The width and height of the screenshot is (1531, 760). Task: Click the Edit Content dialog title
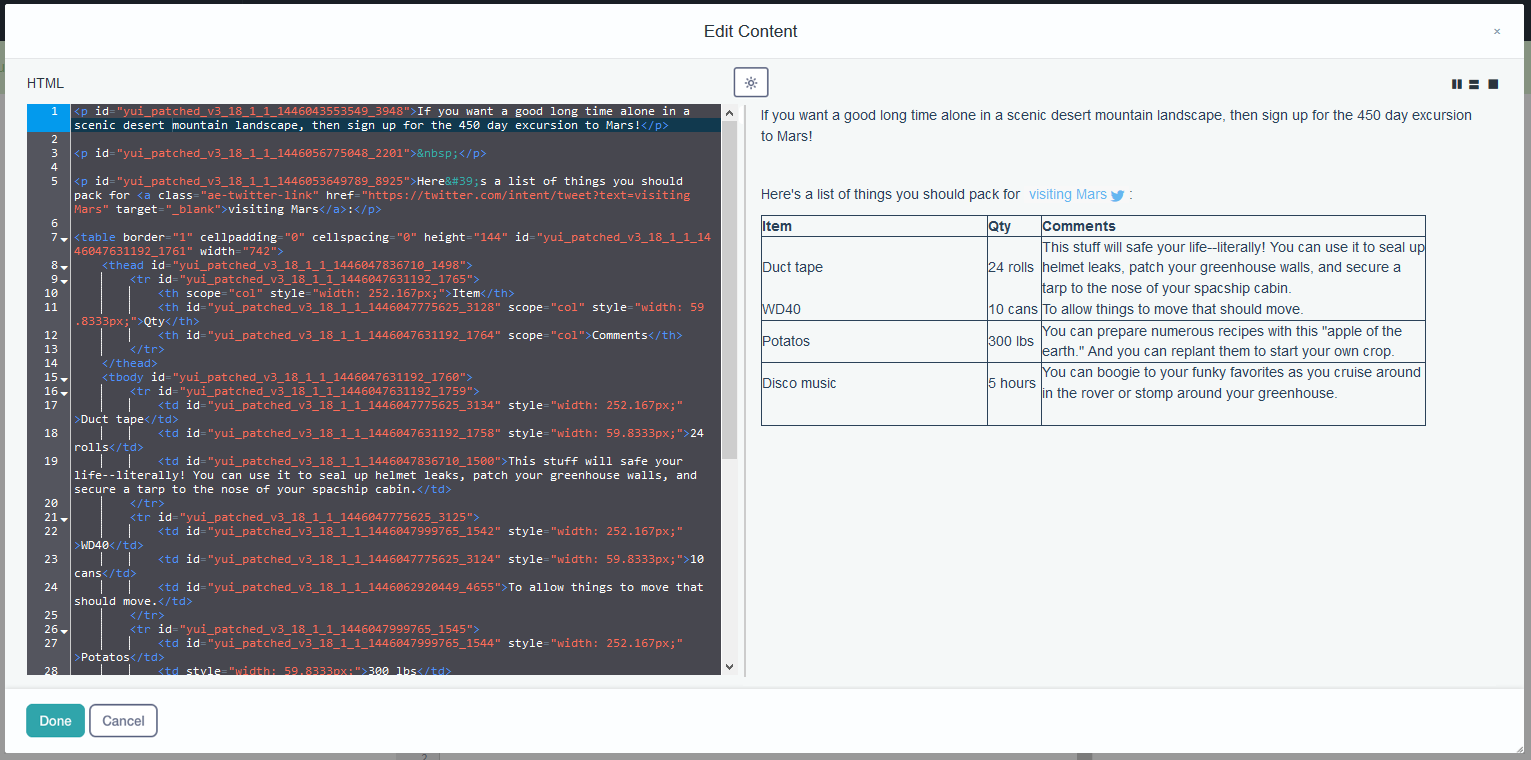point(750,31)
